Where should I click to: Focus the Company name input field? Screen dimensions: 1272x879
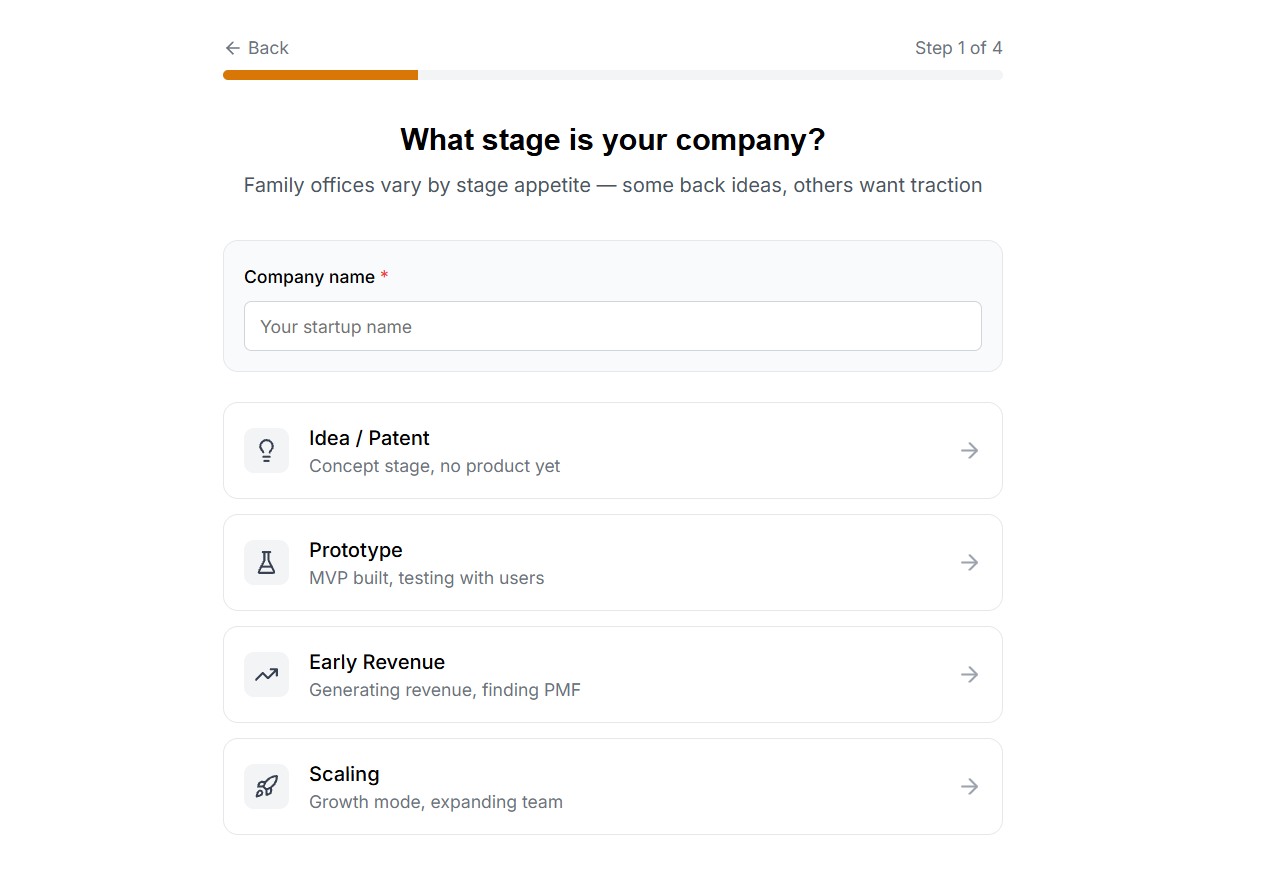pyautogui.click(x=612, y=327)
